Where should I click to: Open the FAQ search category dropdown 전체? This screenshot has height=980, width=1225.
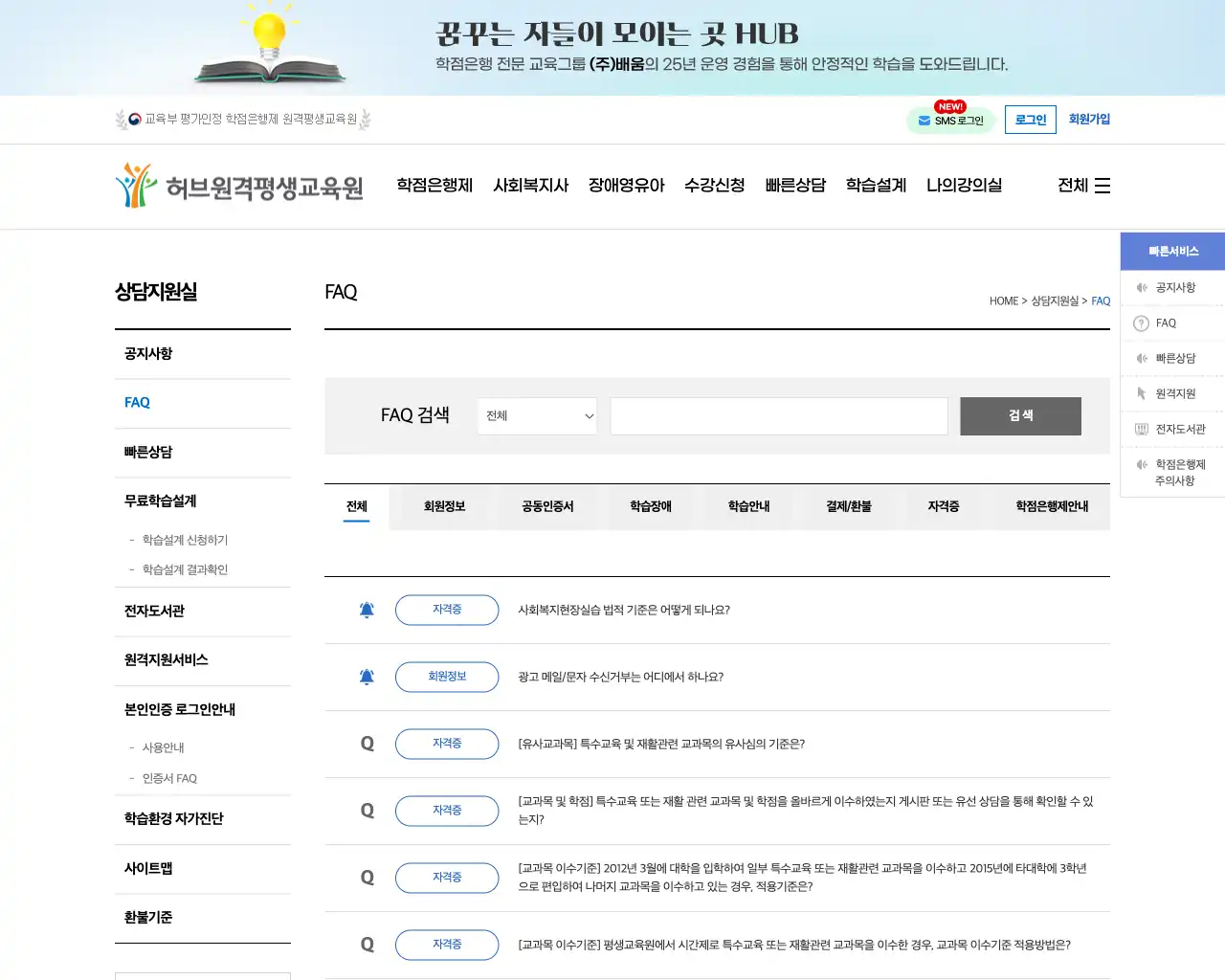coord(538,416)
